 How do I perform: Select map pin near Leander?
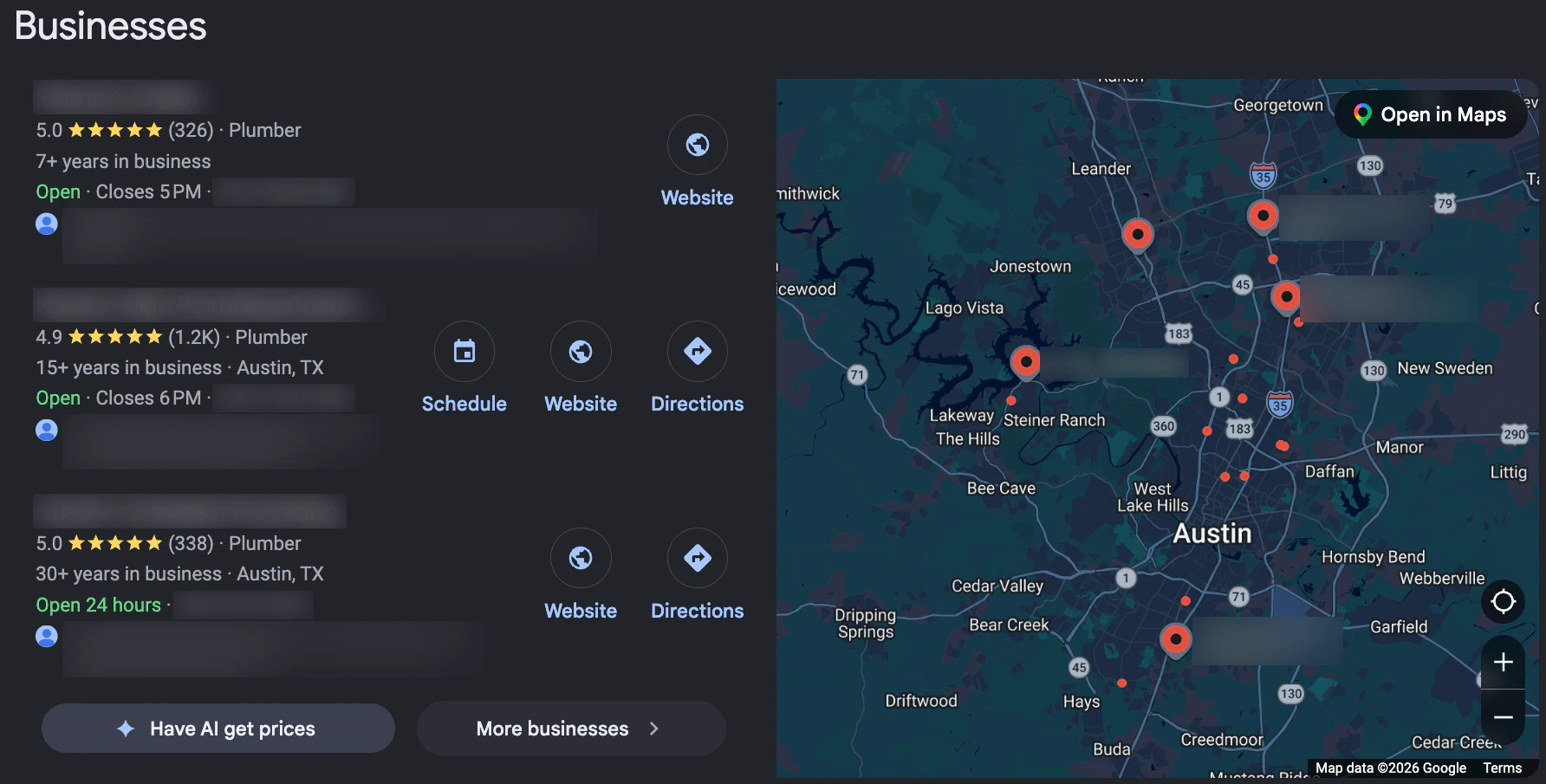click(x=1138, y=235)
